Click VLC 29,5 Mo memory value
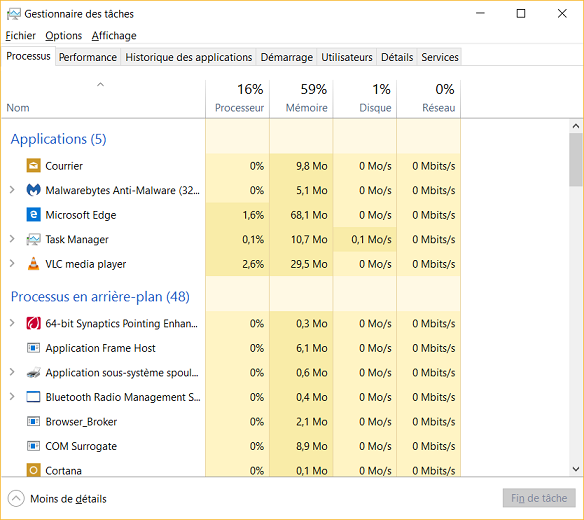The image size is (584, 520). [x=309, y=264]
